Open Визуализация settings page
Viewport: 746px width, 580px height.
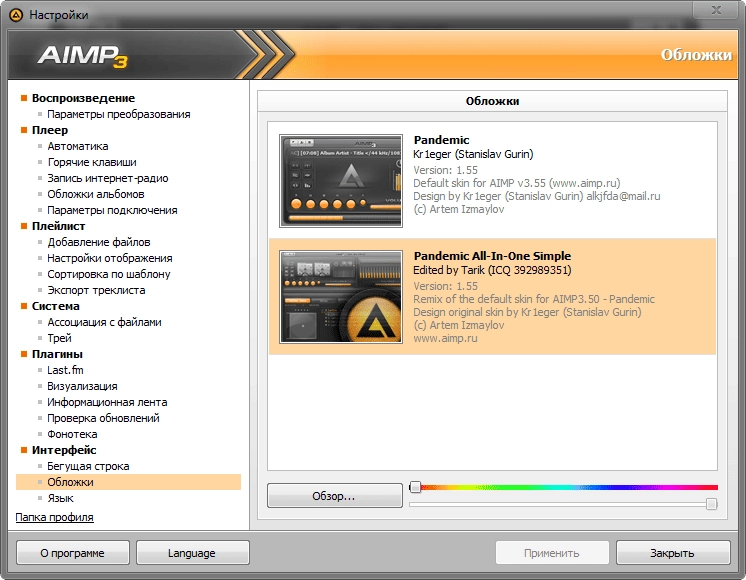click(x=82, y=386)
